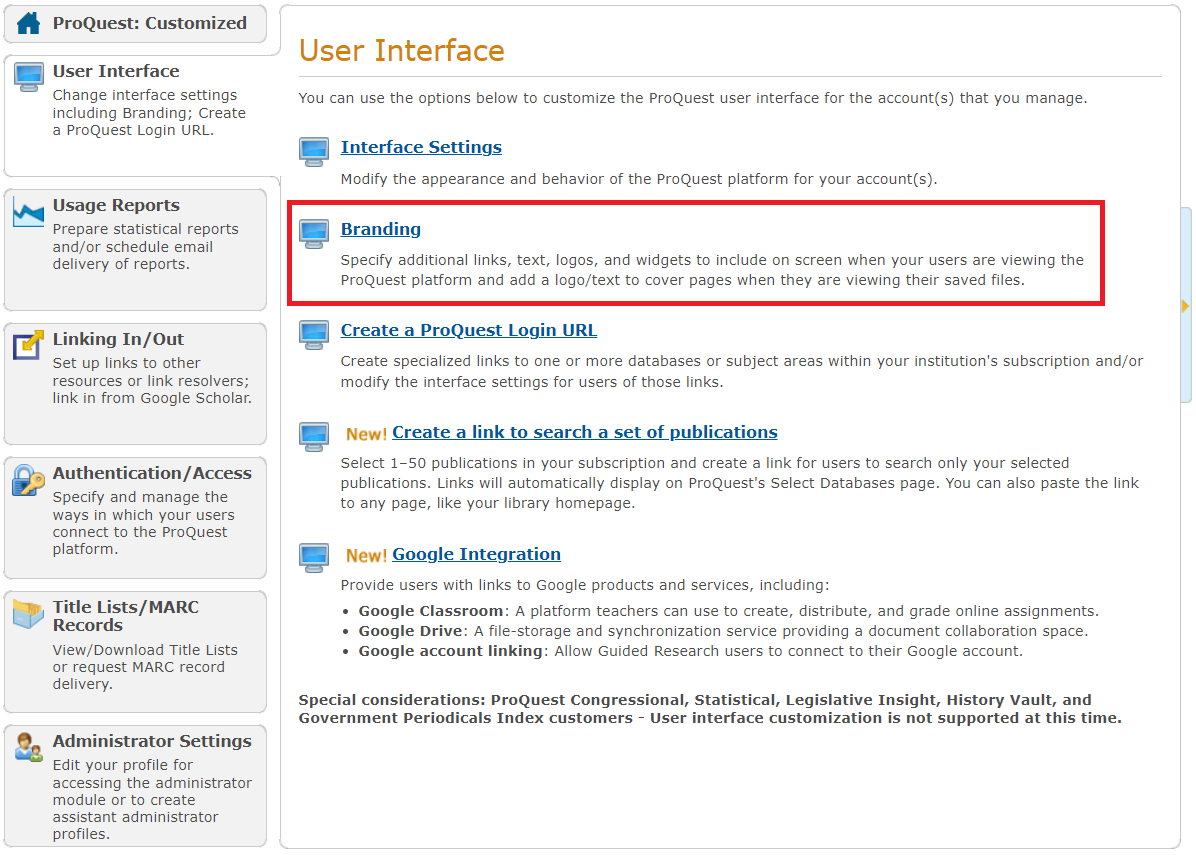1196x855 pixels.
Task: Open the Google Integration link
Action: (x=477, y=554)
